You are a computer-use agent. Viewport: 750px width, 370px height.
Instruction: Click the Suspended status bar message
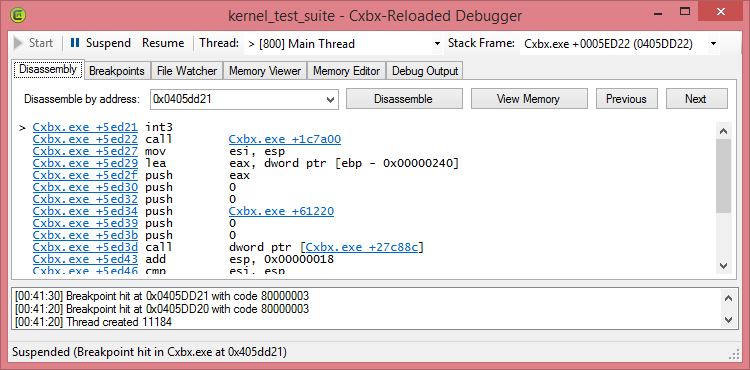pos(149,352)
